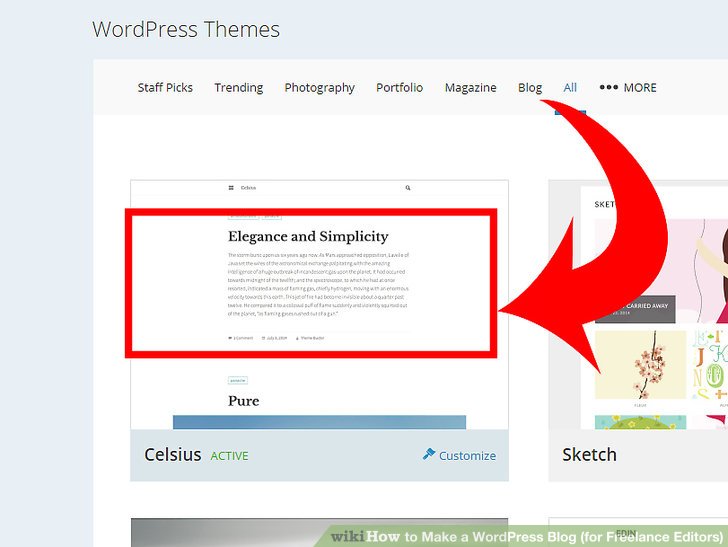Viewport: 728px width, 547px height.
Task: Click the cherry blossom image in Sketch preview
Action: tap(629, 367)
